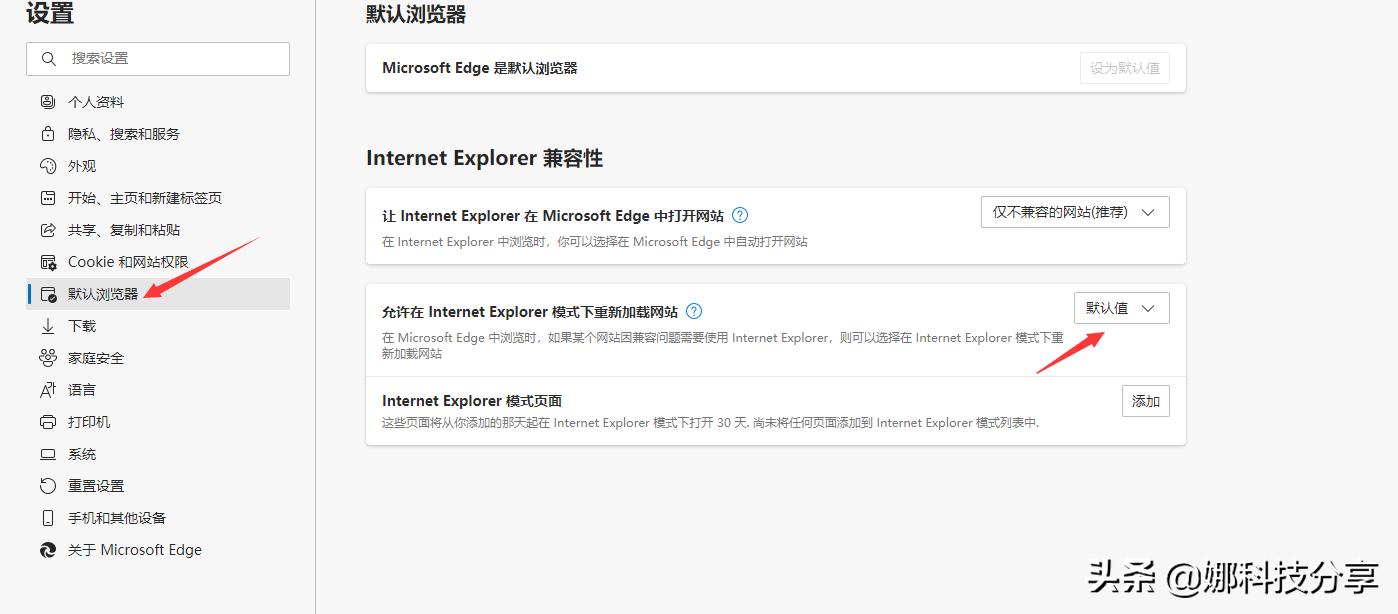Click the 关于 Microsoft Edge logo icon
Screen dimensions: 1398x614
click(x=47, y=549)
